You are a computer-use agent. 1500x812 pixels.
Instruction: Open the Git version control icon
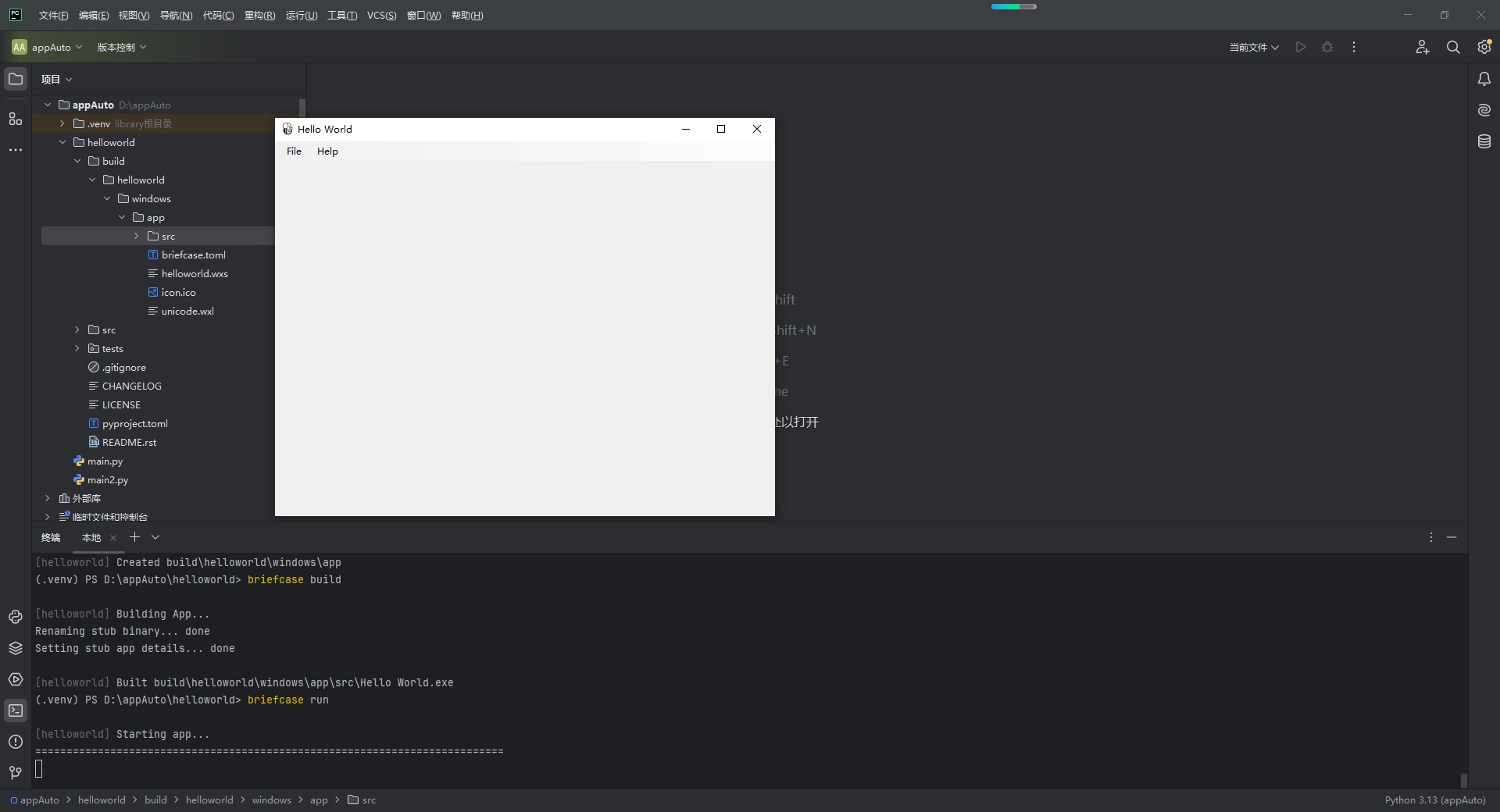coord(16,773)
